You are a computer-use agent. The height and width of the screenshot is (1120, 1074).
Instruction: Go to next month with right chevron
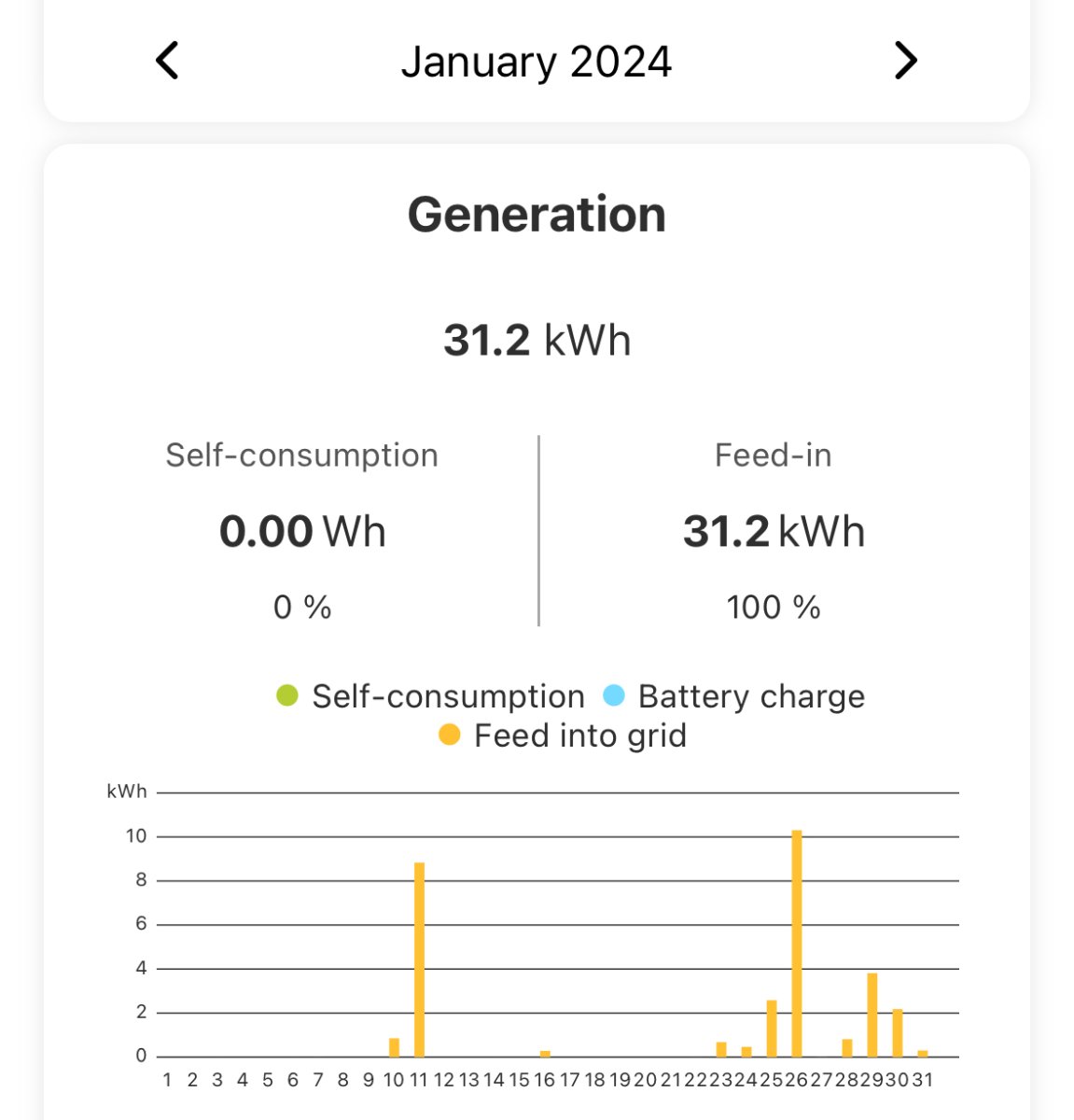905,62
